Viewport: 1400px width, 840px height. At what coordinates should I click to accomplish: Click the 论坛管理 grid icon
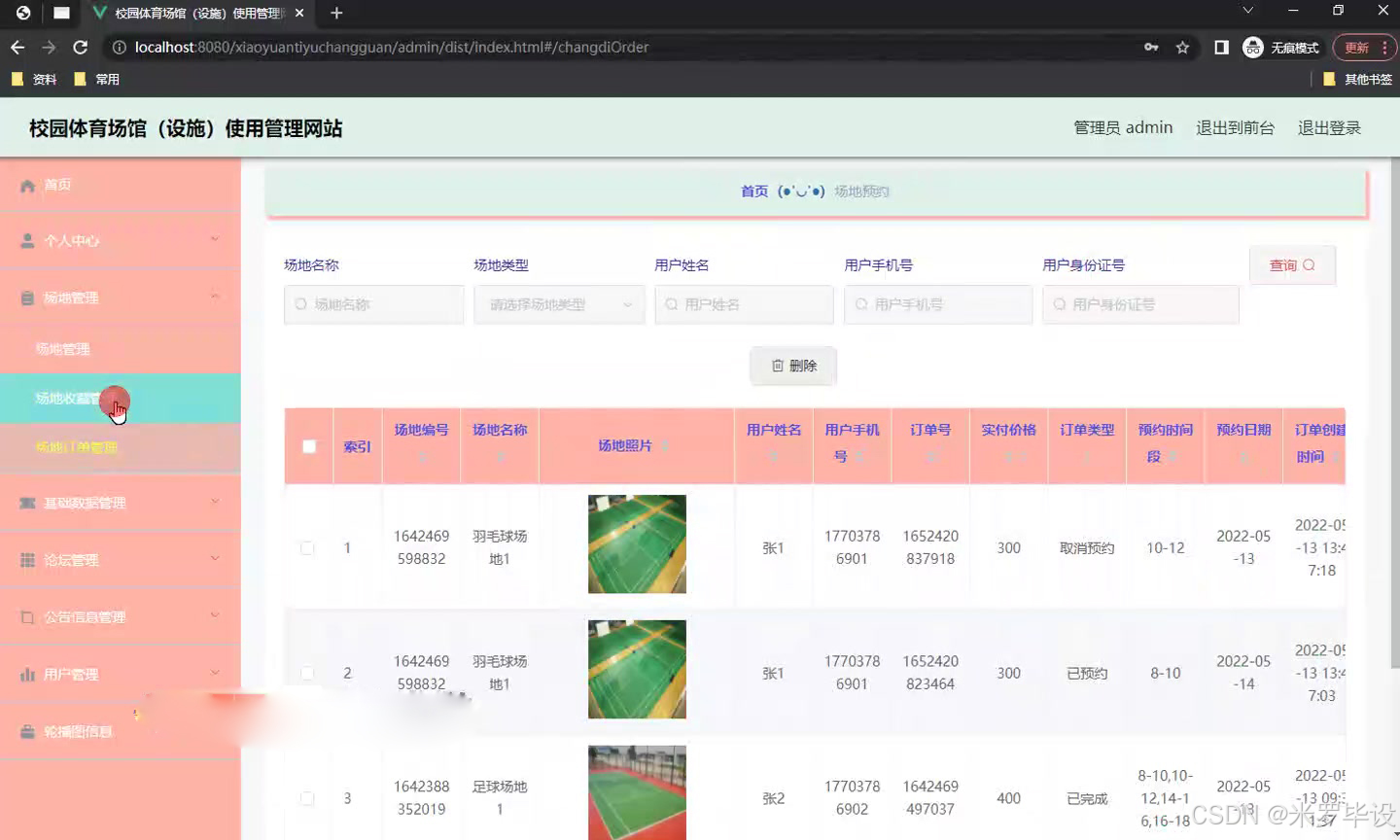[27, 559]
